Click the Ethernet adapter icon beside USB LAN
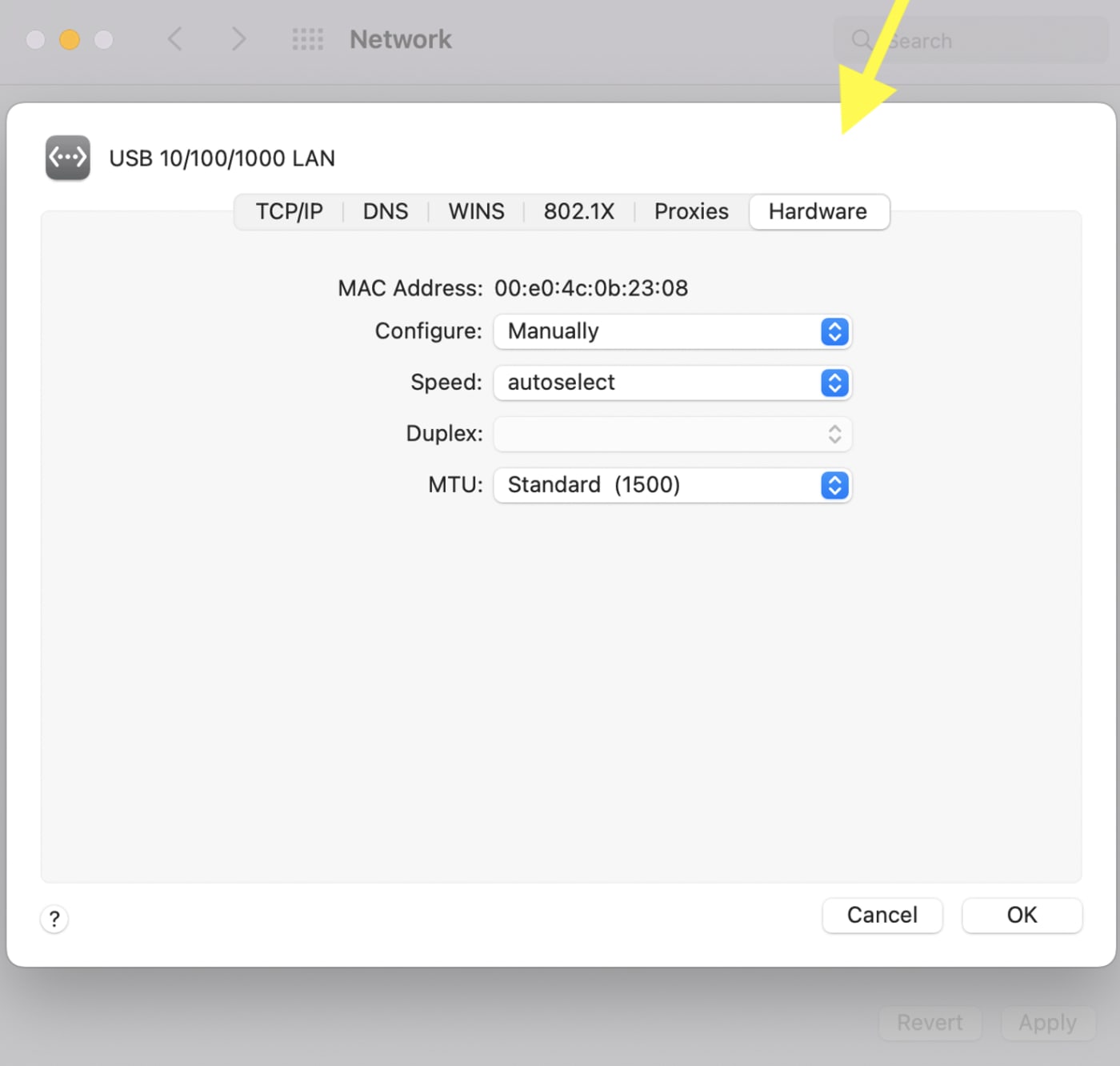Viewport: 1120px width, 1066px height. (x=67, y=158)
